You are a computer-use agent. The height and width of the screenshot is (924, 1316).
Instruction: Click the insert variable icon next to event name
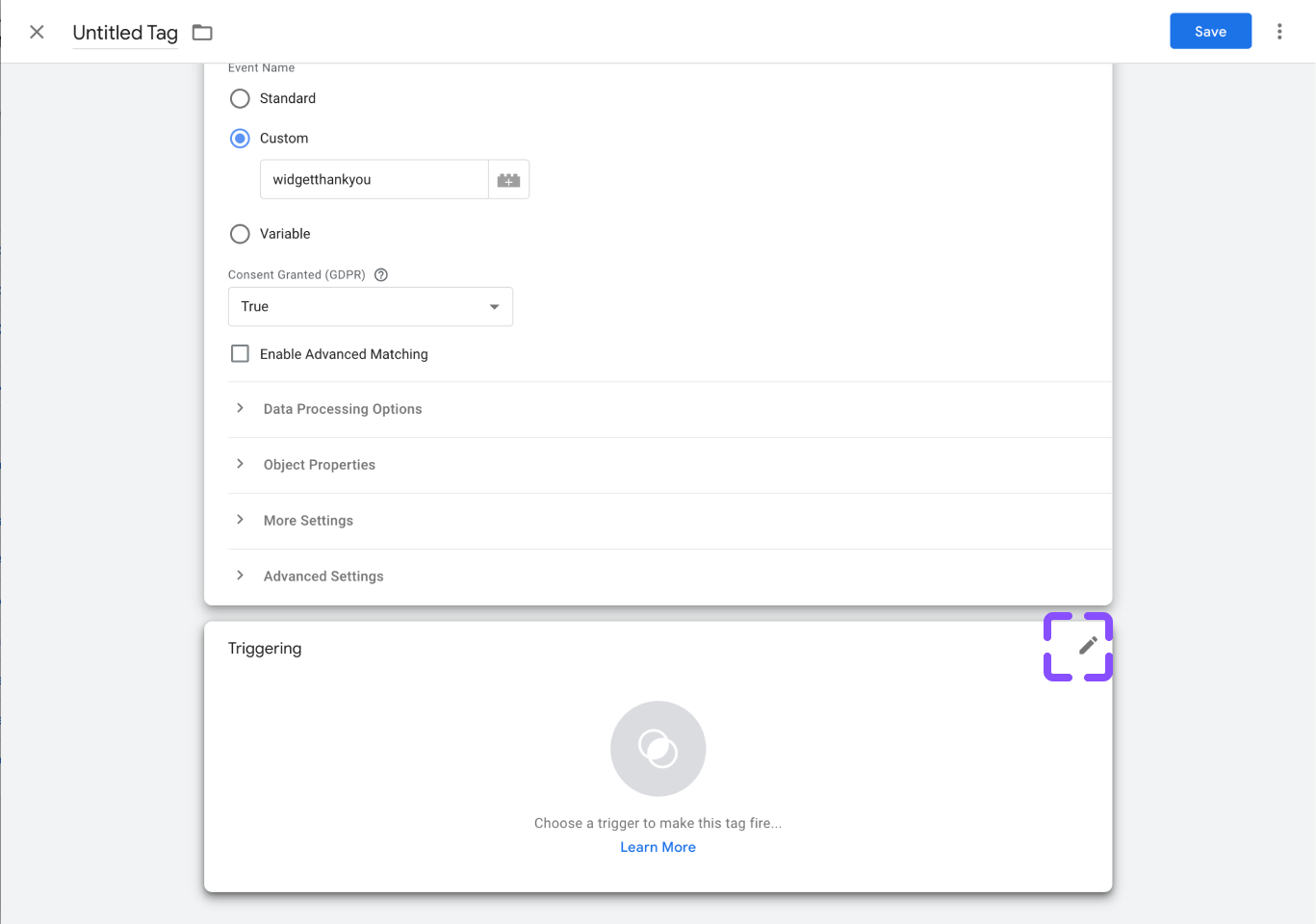click(508, 180)
